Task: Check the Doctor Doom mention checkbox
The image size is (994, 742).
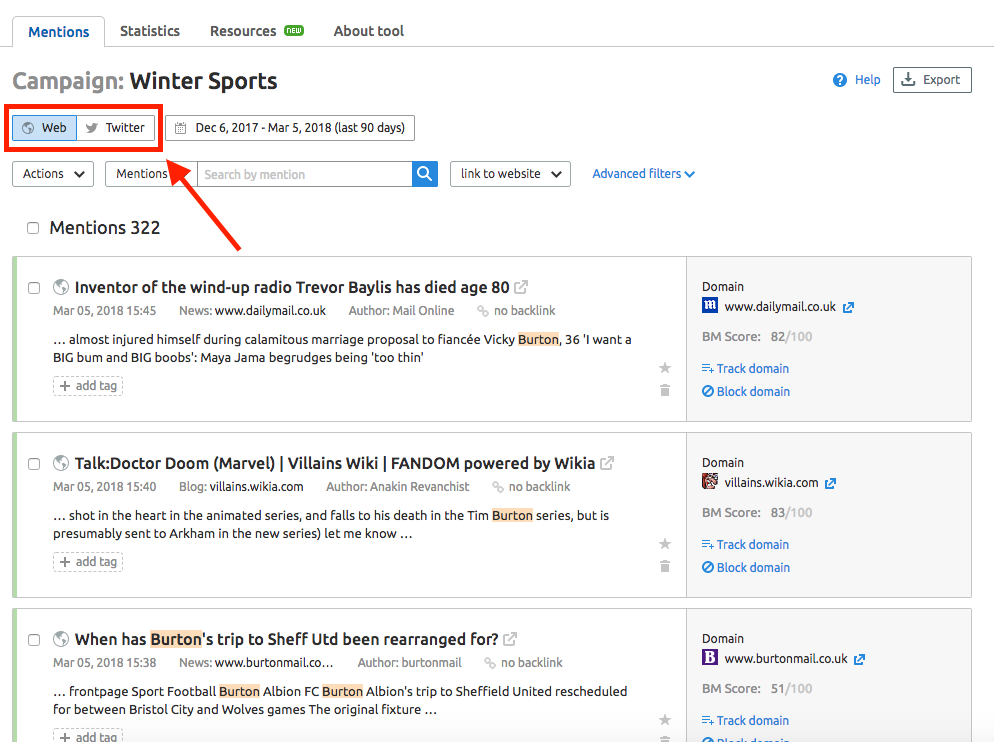Action: 34,464
